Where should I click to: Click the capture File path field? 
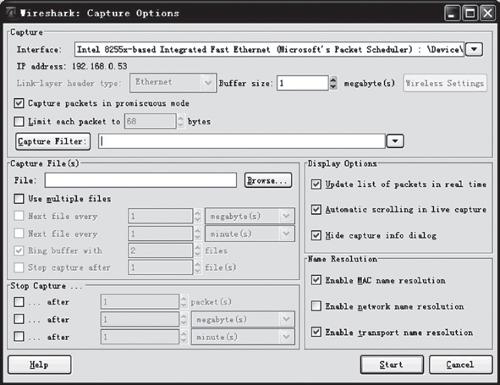141,180
